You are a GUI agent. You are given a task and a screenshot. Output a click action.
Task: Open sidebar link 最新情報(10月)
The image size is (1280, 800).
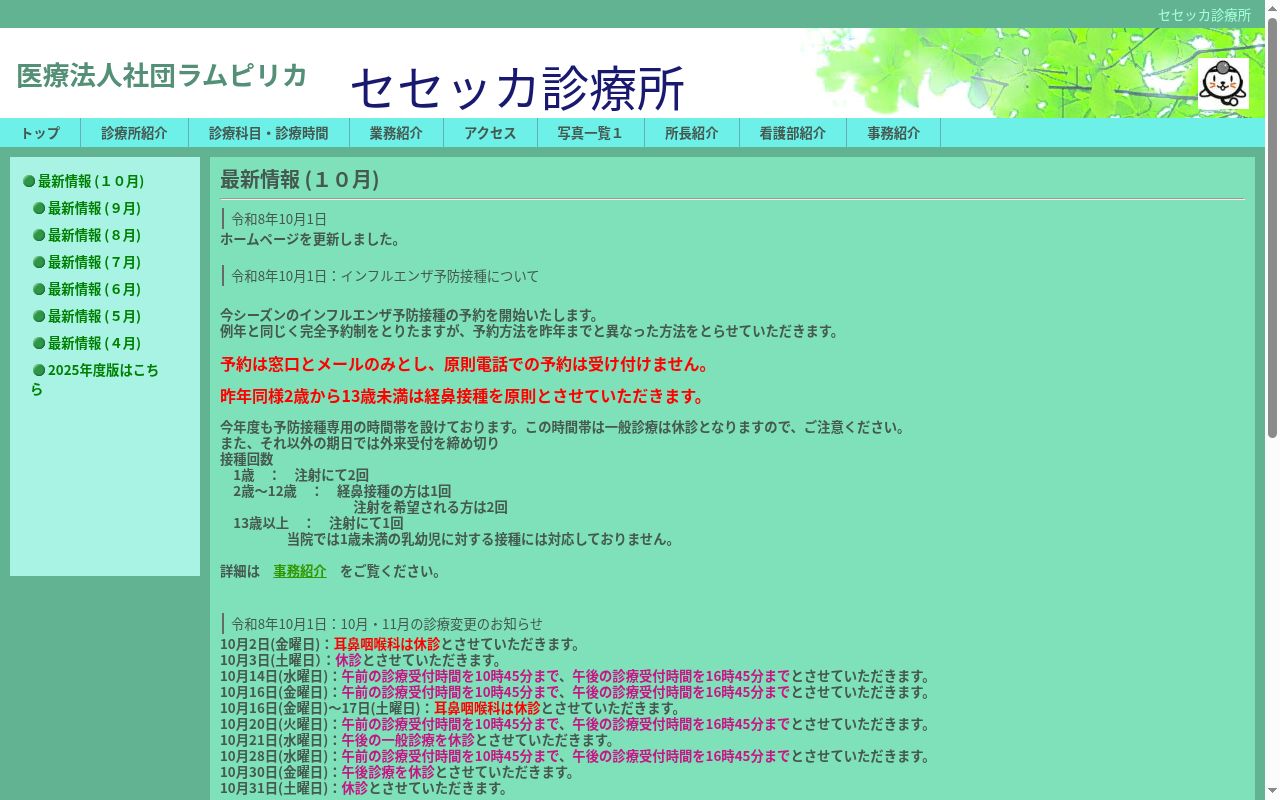(91, 182)
